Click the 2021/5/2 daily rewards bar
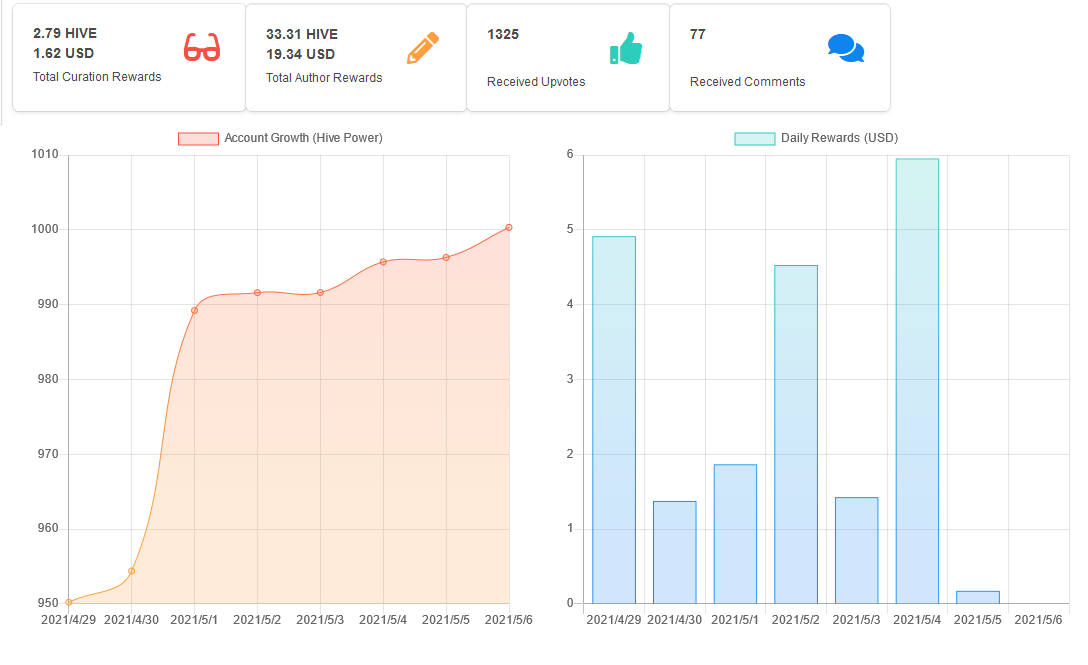The width and height of the screenshot is (1088, 665). coord(796,435)
